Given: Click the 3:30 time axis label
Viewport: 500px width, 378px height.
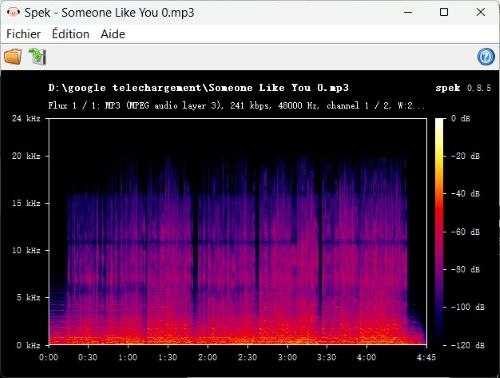Looking at the screenshot, I should click(x=327, y=357).
